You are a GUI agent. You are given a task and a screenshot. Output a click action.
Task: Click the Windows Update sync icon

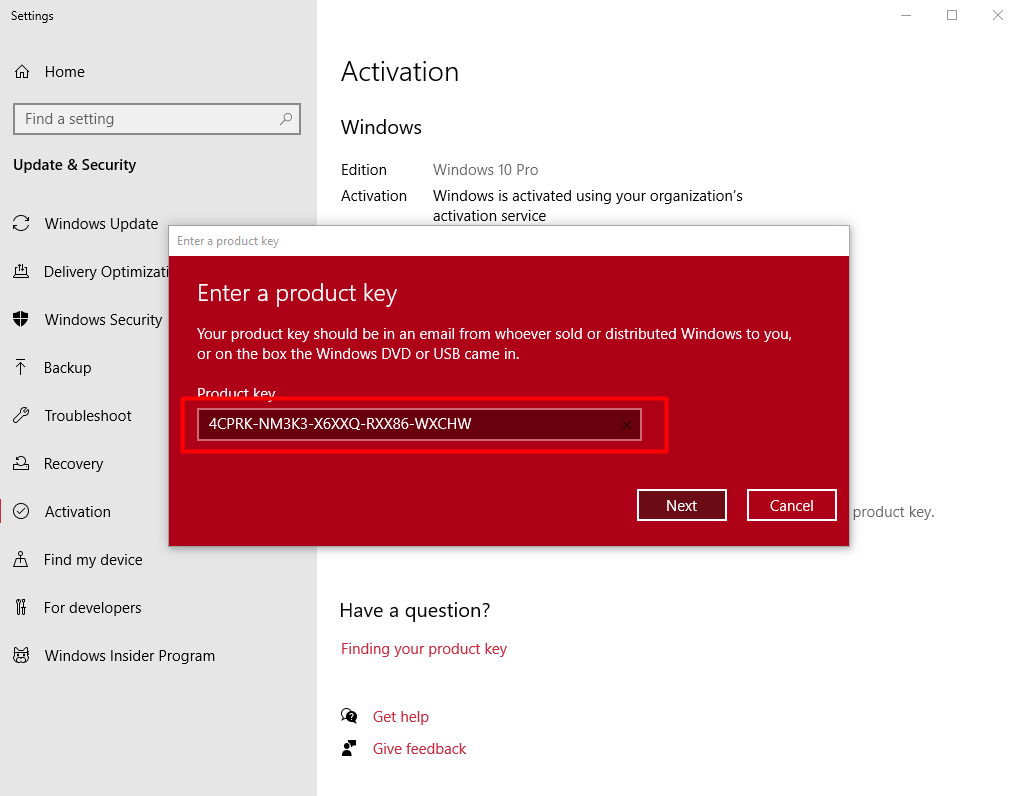tap(21, 223)
